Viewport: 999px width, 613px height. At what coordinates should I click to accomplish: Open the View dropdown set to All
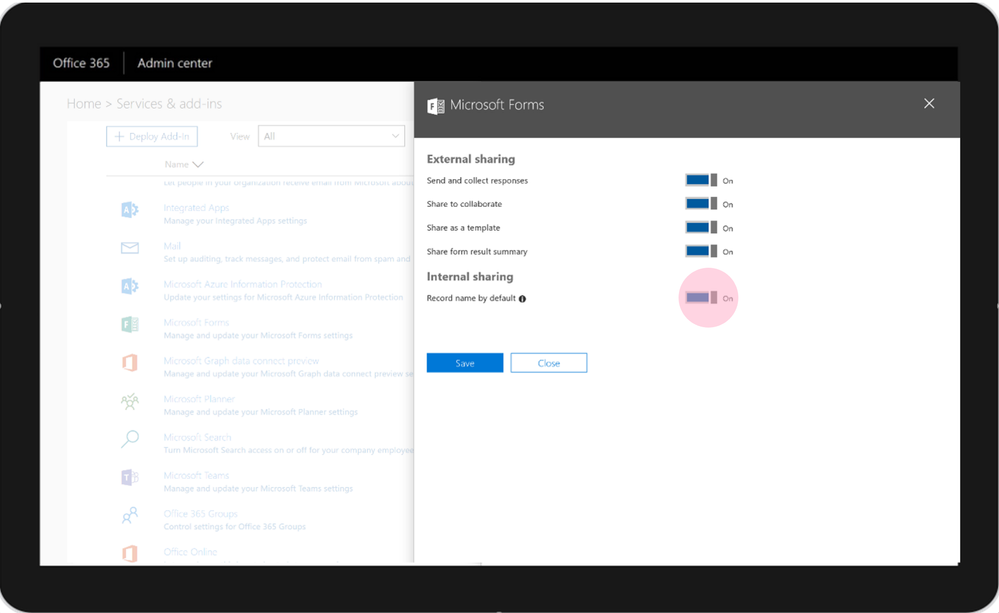pyautogui.click(x=331, y=136)
